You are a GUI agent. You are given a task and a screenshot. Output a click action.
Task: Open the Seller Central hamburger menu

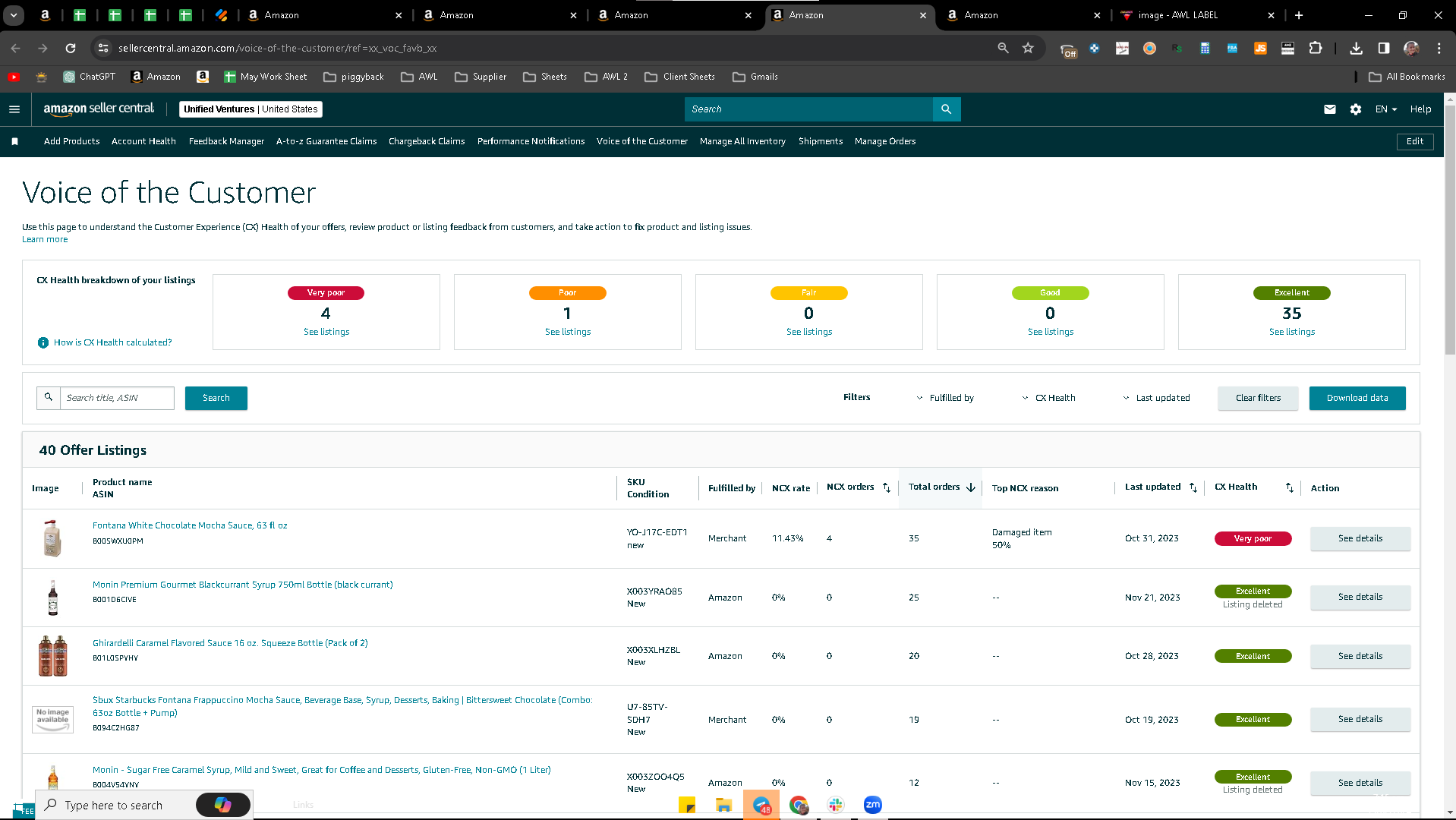click(x=14, y=109)
